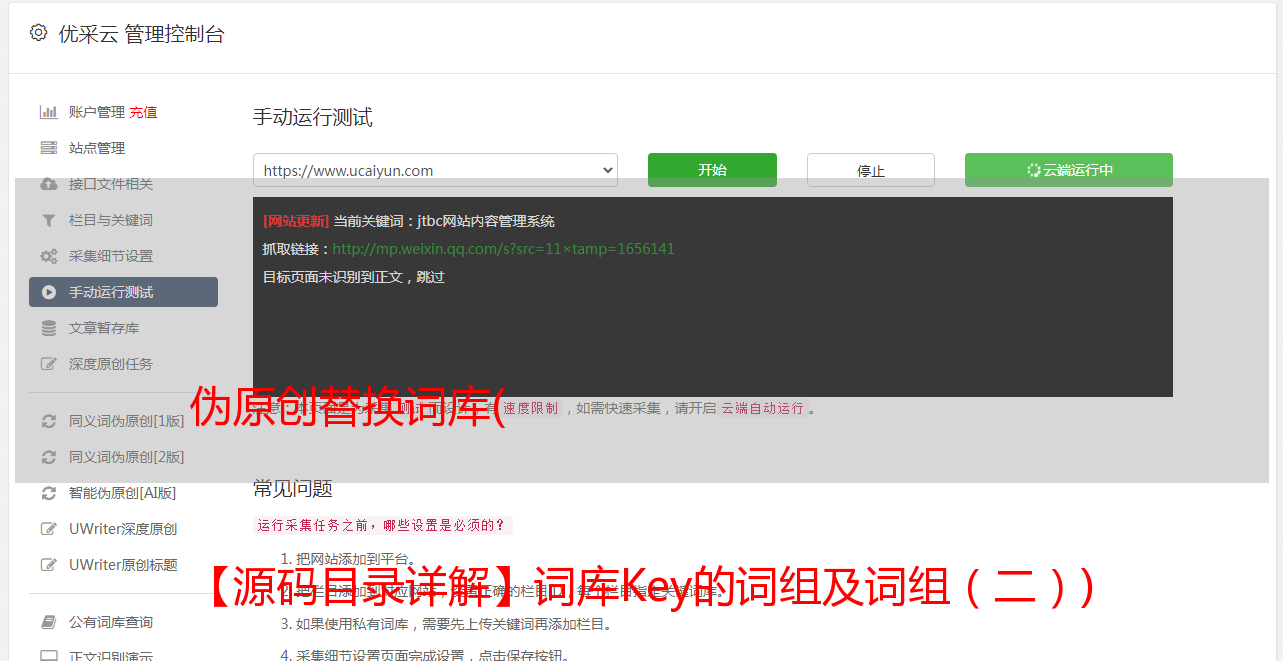Click the 栏目与关键词 filter icon
1283x661 pixels.
click(x=48, y=220)
